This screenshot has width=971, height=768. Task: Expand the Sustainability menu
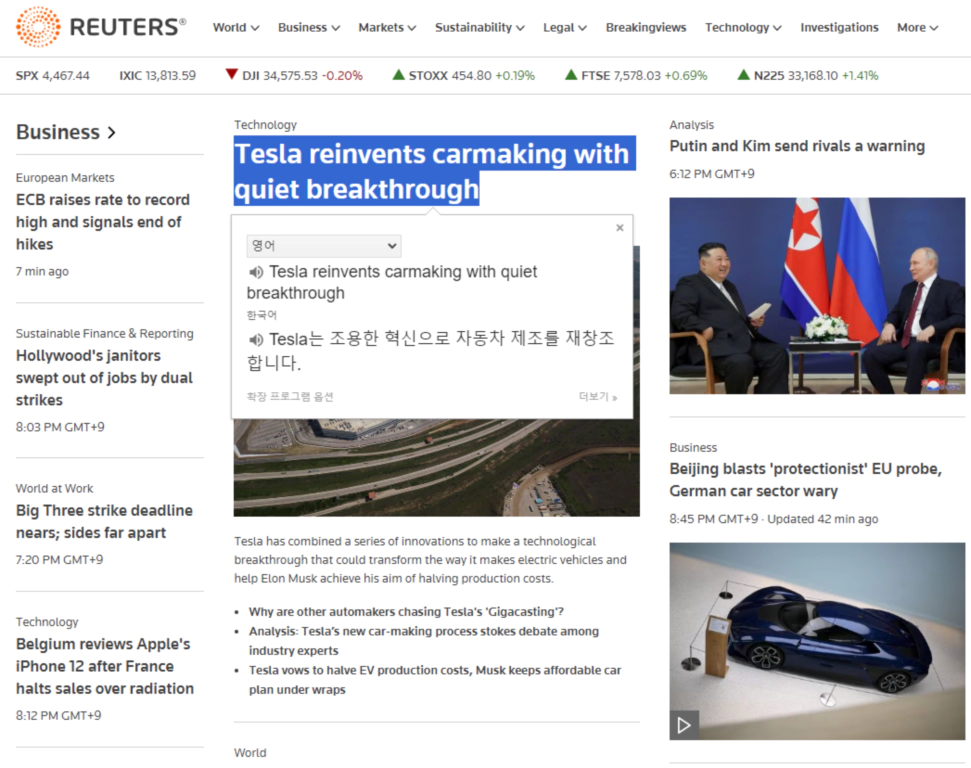[x=479, y=27]
